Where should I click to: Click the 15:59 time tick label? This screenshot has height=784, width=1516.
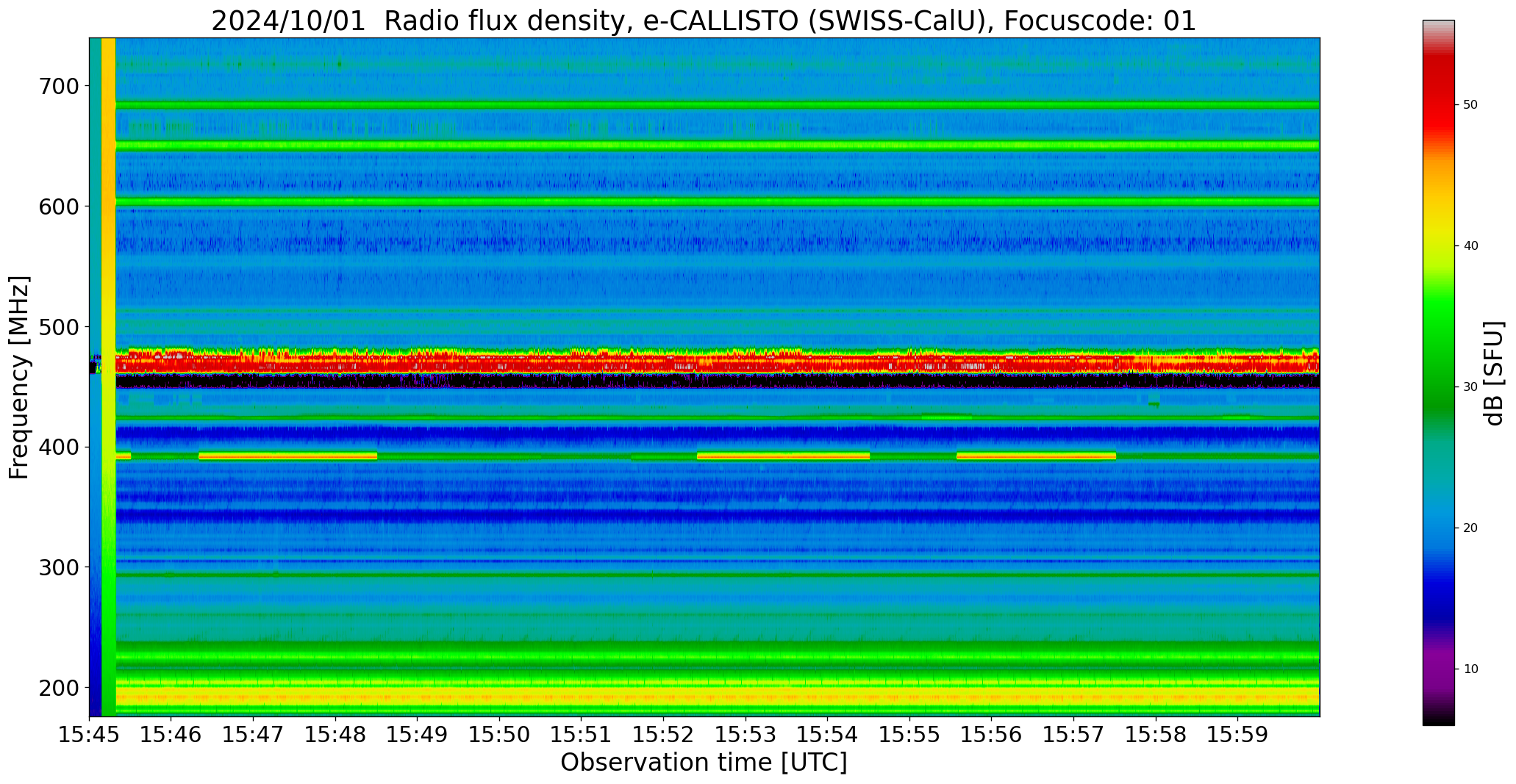(x=1237, y=735)
